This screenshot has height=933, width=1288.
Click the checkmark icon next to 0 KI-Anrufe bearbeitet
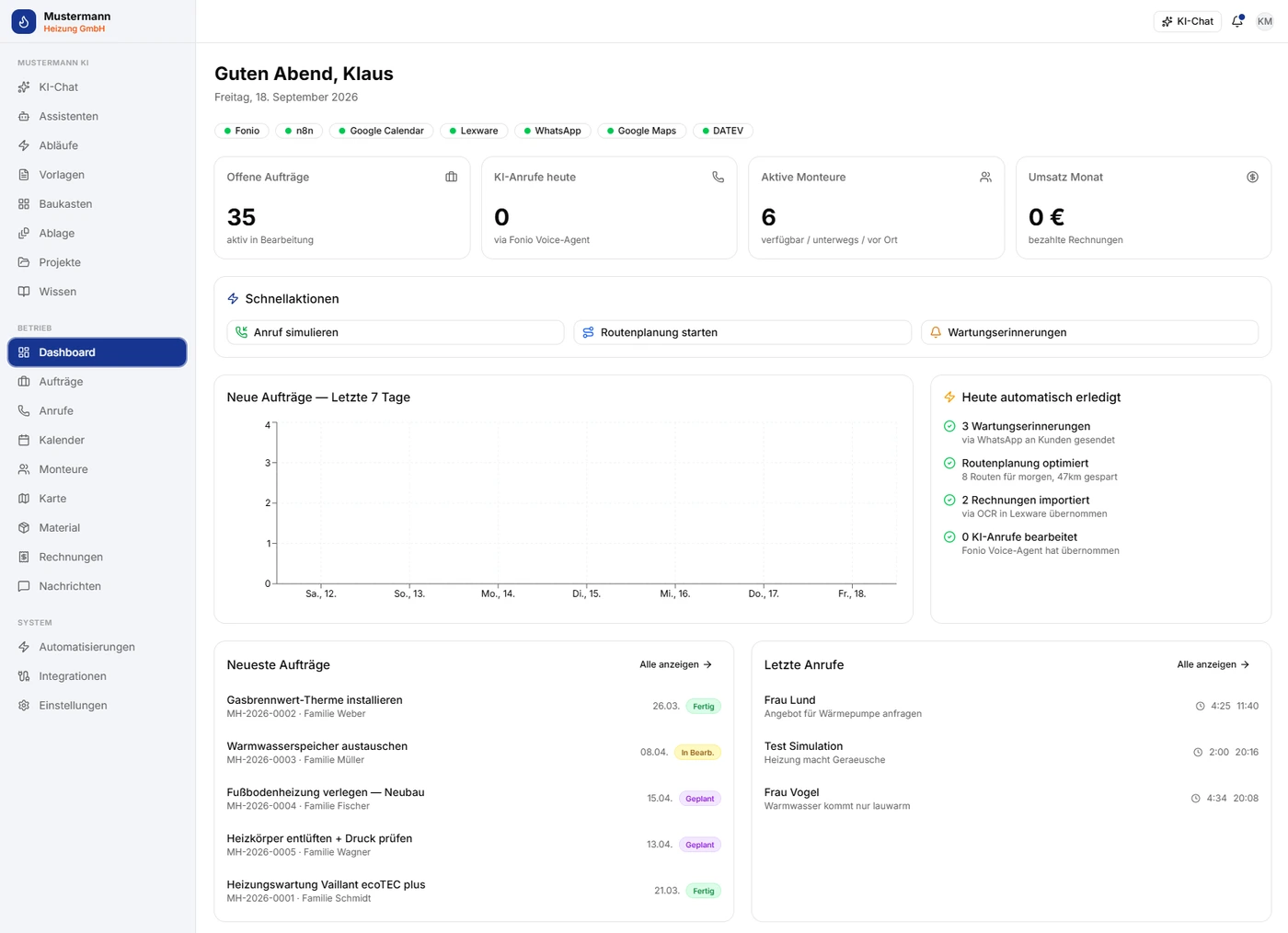(x=949, y=536)
